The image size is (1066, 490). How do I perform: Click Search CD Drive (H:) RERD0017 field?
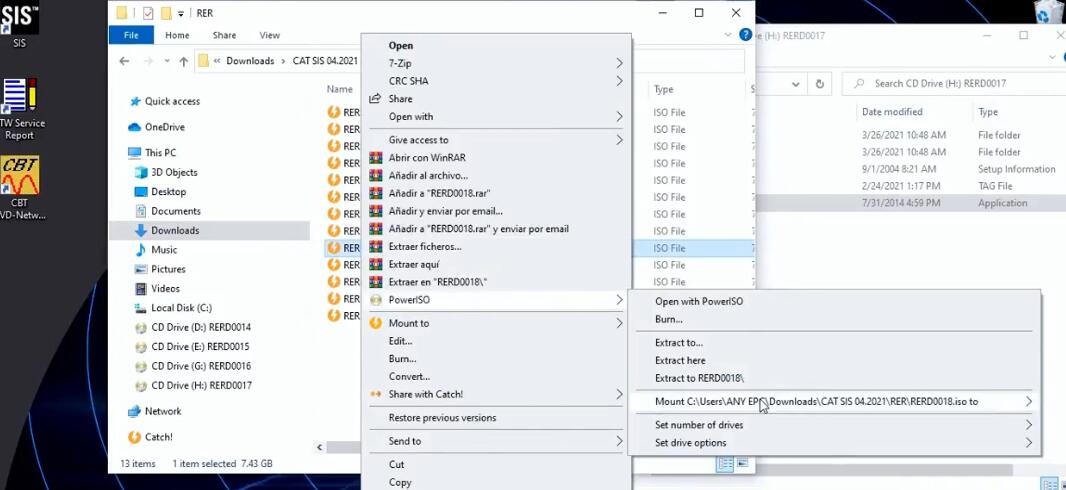click(953, 84)
